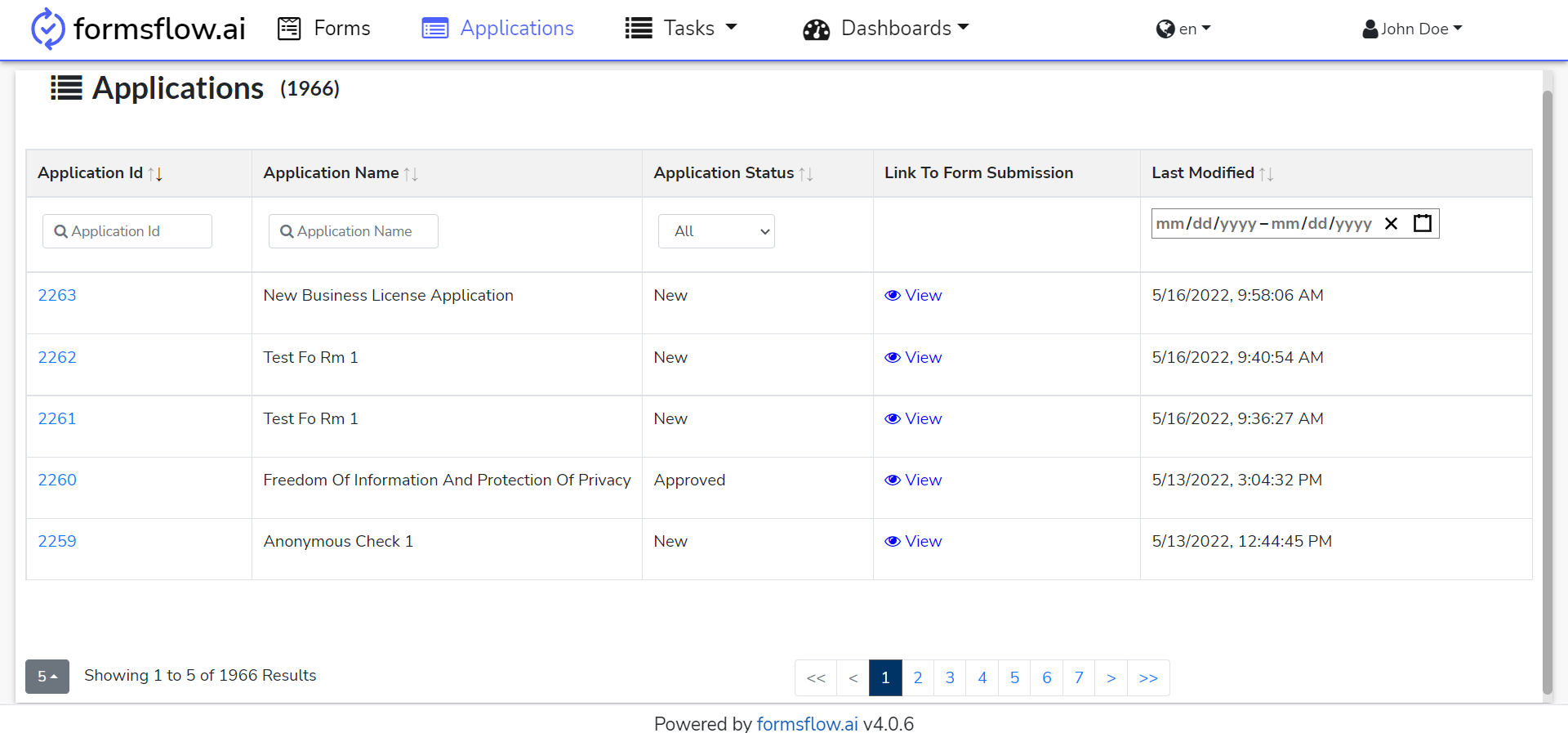Viewport: 1568px width, 733px height.
Task: View submission for Freedom Of Information application
Action: 913,480
